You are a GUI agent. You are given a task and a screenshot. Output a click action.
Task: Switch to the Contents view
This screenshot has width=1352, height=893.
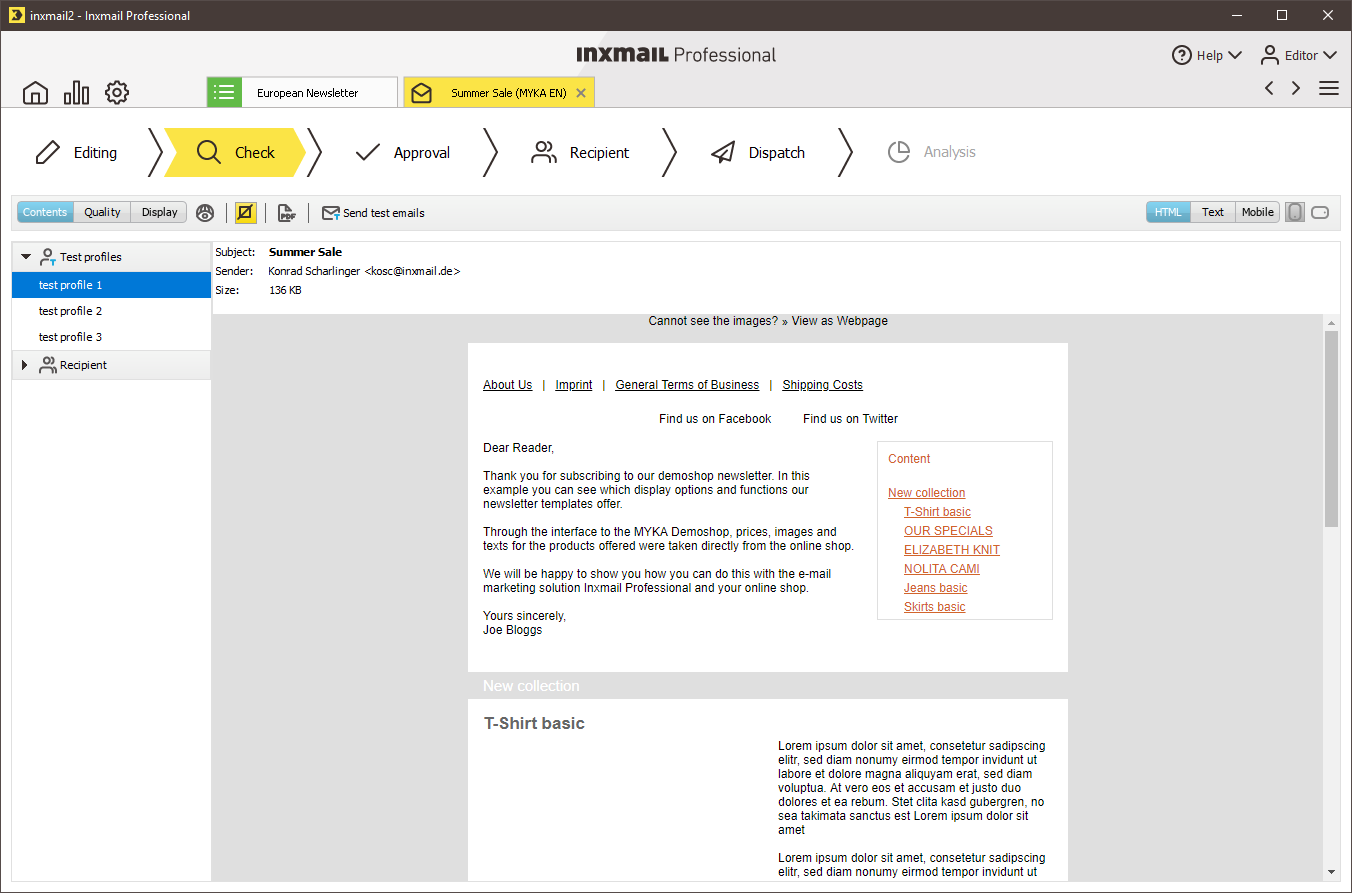[45, 212]
